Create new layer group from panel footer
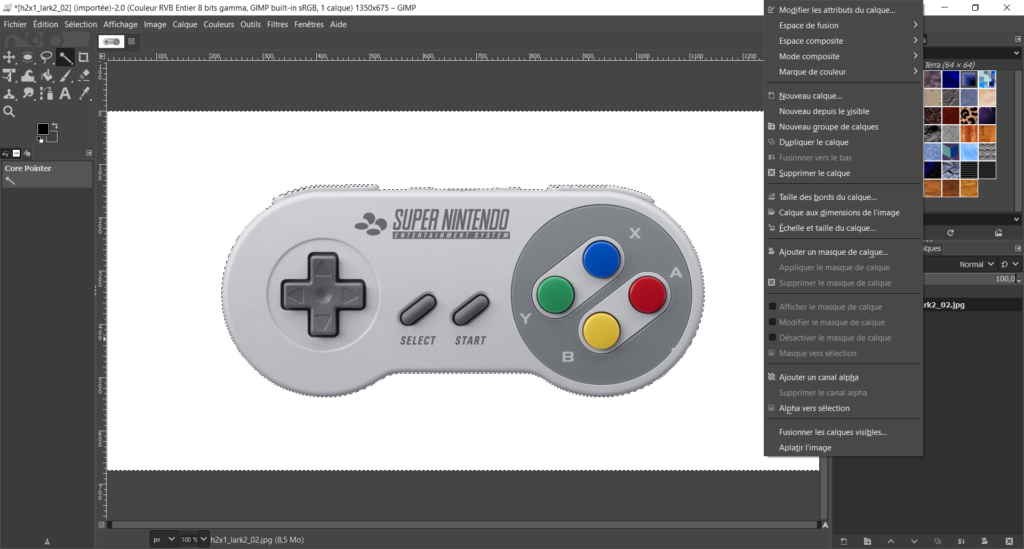 pos(867,541)
